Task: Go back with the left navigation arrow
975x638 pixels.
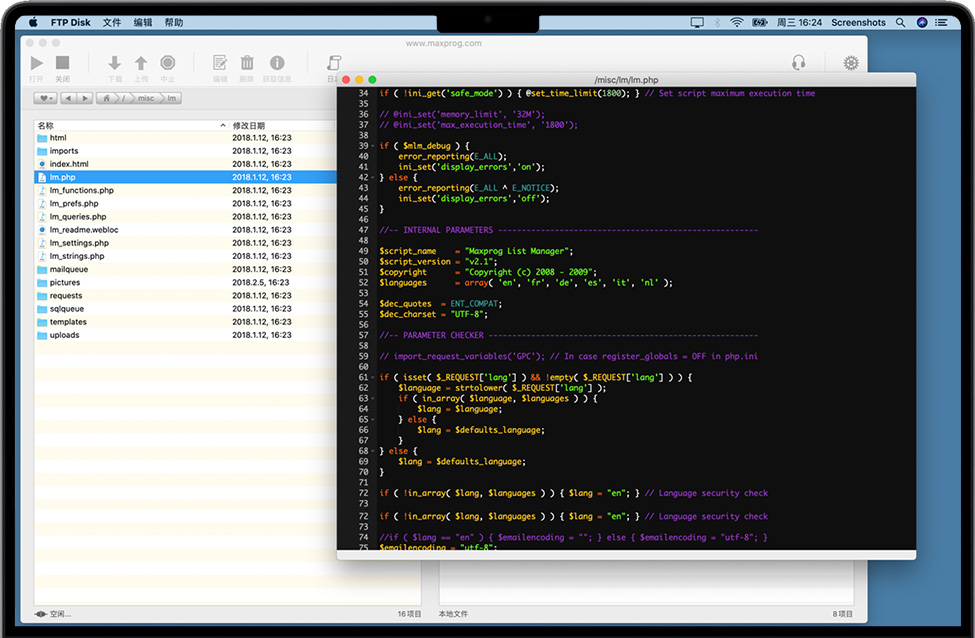Action: (x=67, y=98)
